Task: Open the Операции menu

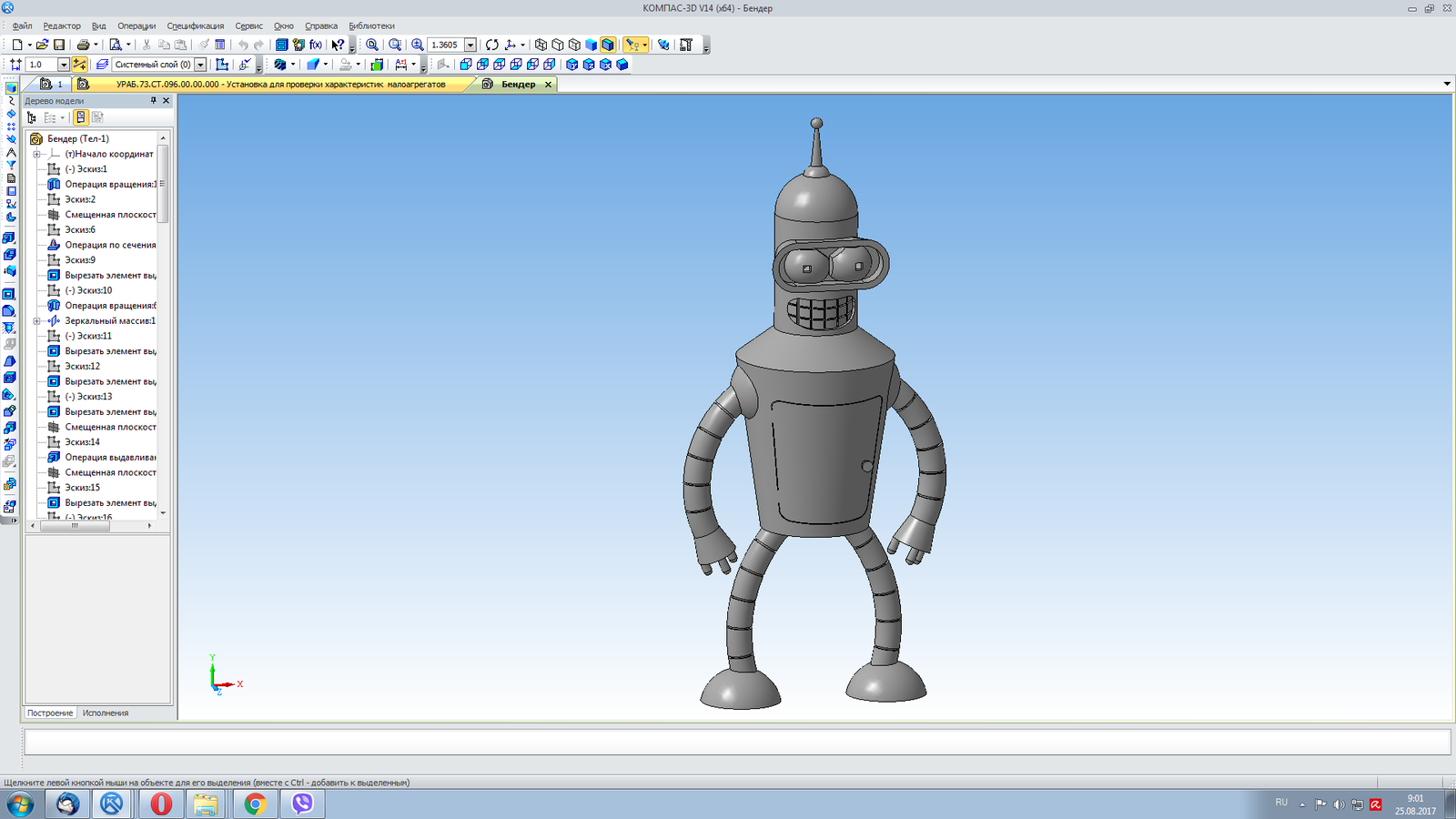Action: [x=136, y=25]
